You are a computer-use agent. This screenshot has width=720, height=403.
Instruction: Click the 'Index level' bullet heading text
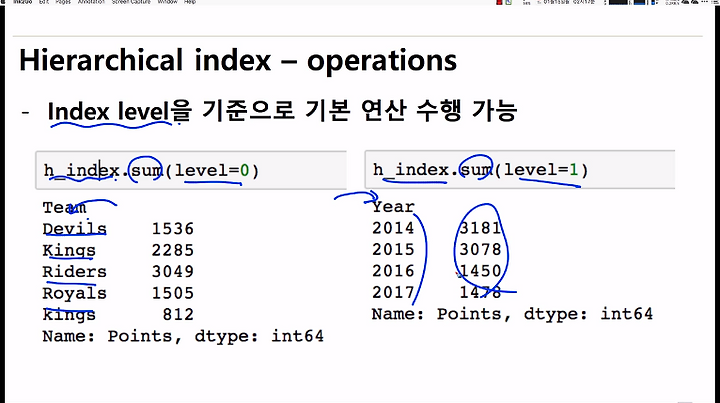tap(108, 112)
